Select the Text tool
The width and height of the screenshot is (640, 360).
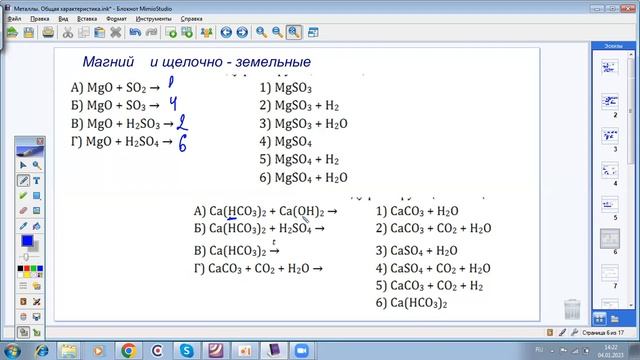(37, 180)
